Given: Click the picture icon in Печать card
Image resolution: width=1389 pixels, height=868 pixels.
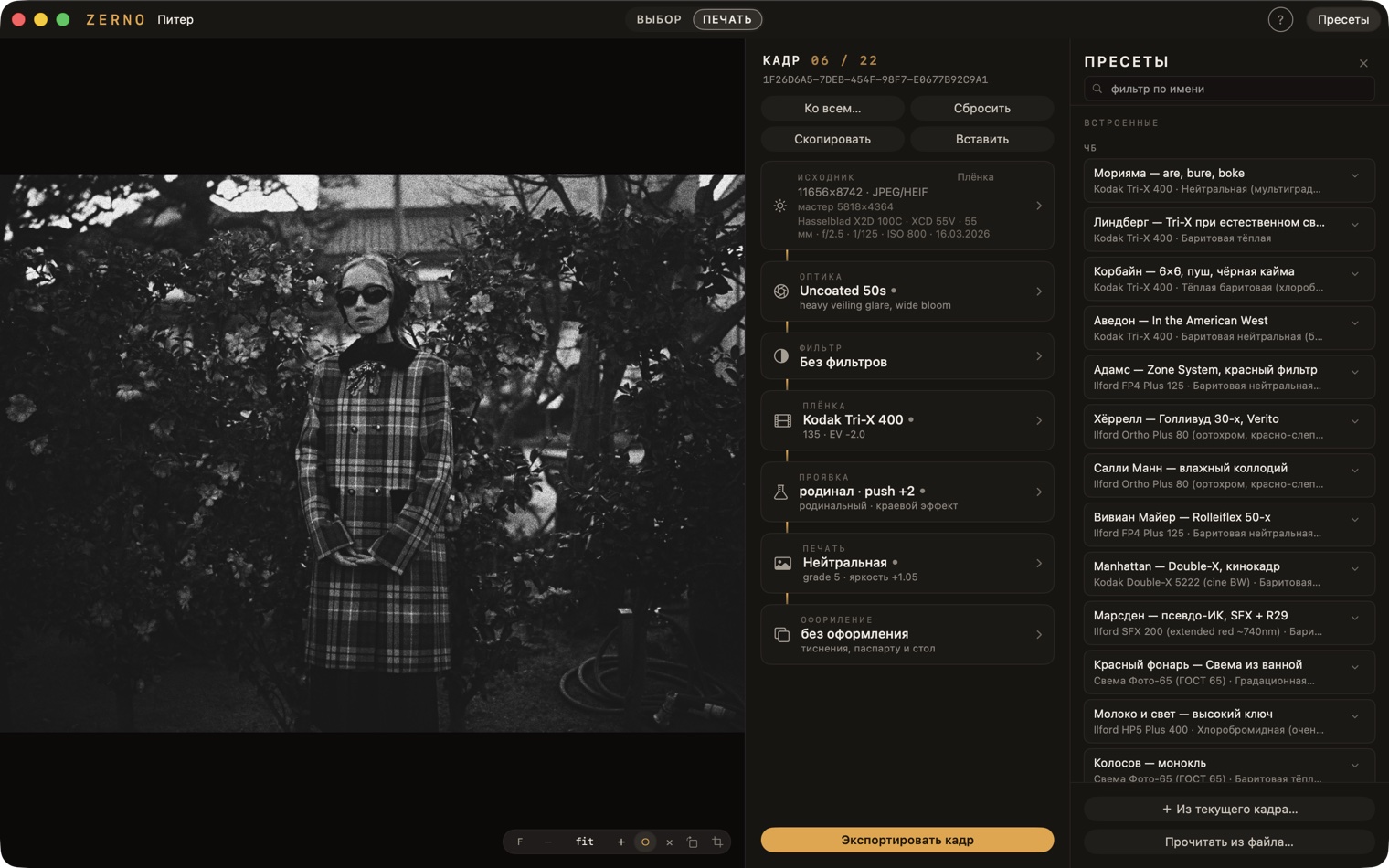Looking at the screenshot, I should (783, 564).
